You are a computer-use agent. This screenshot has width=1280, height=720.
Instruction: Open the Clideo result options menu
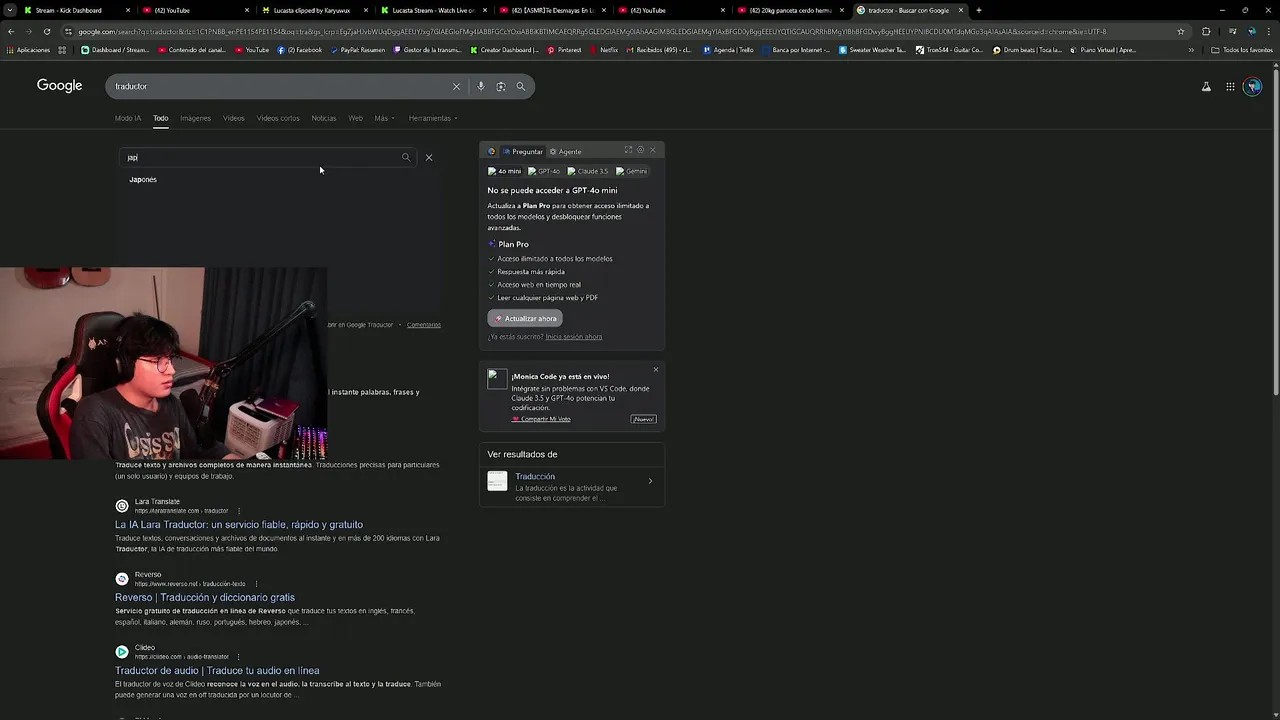(x=239, y=657)
